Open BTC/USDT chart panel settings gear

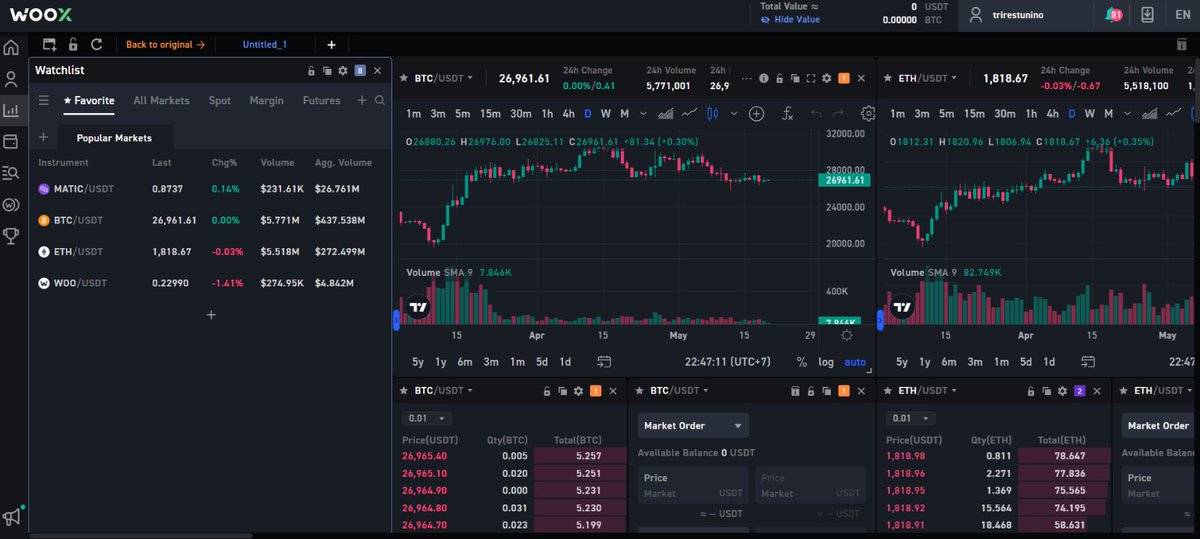pyautogui.click(x=827, y=78)
